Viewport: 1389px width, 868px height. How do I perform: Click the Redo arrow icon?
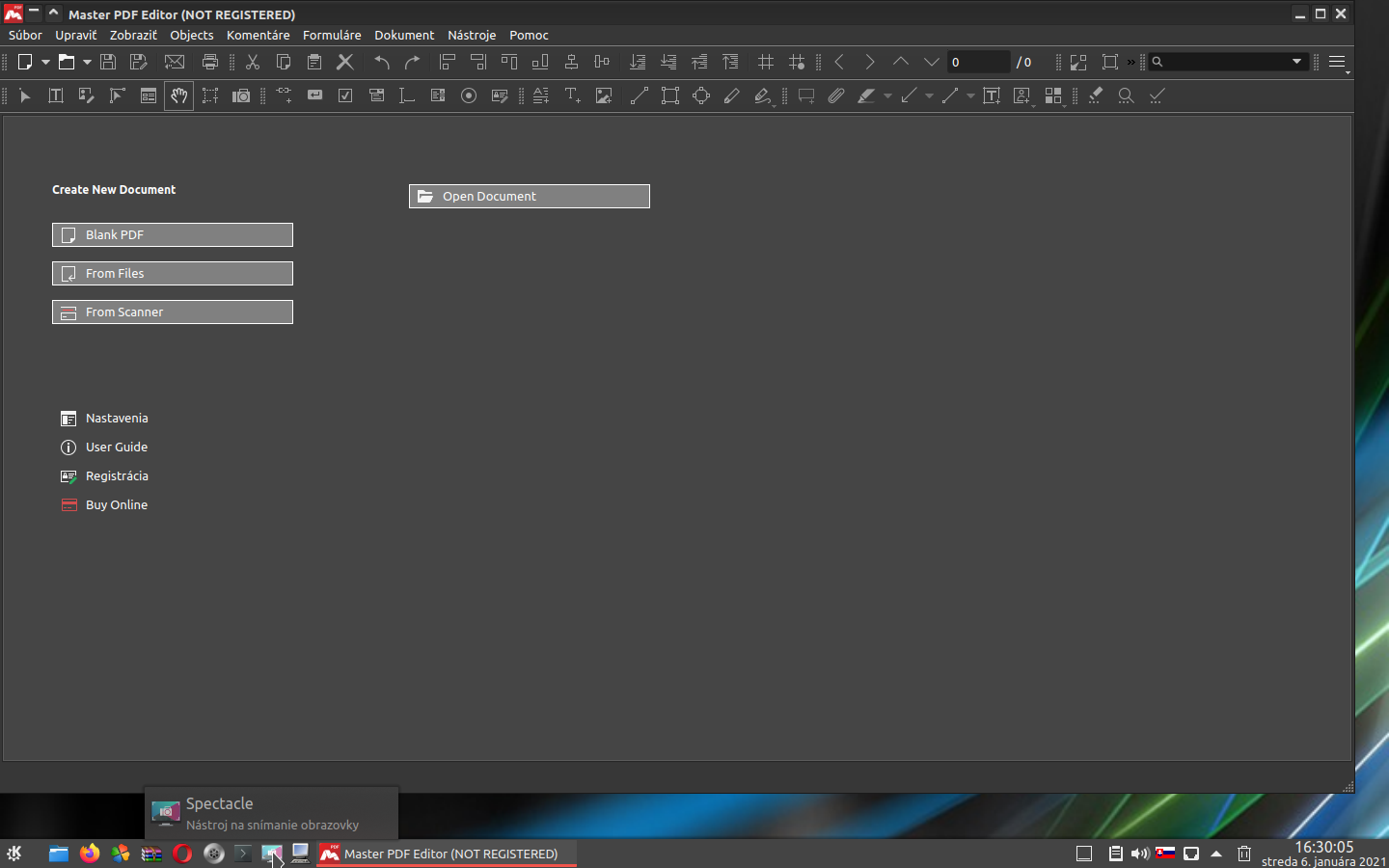[413, 62]
